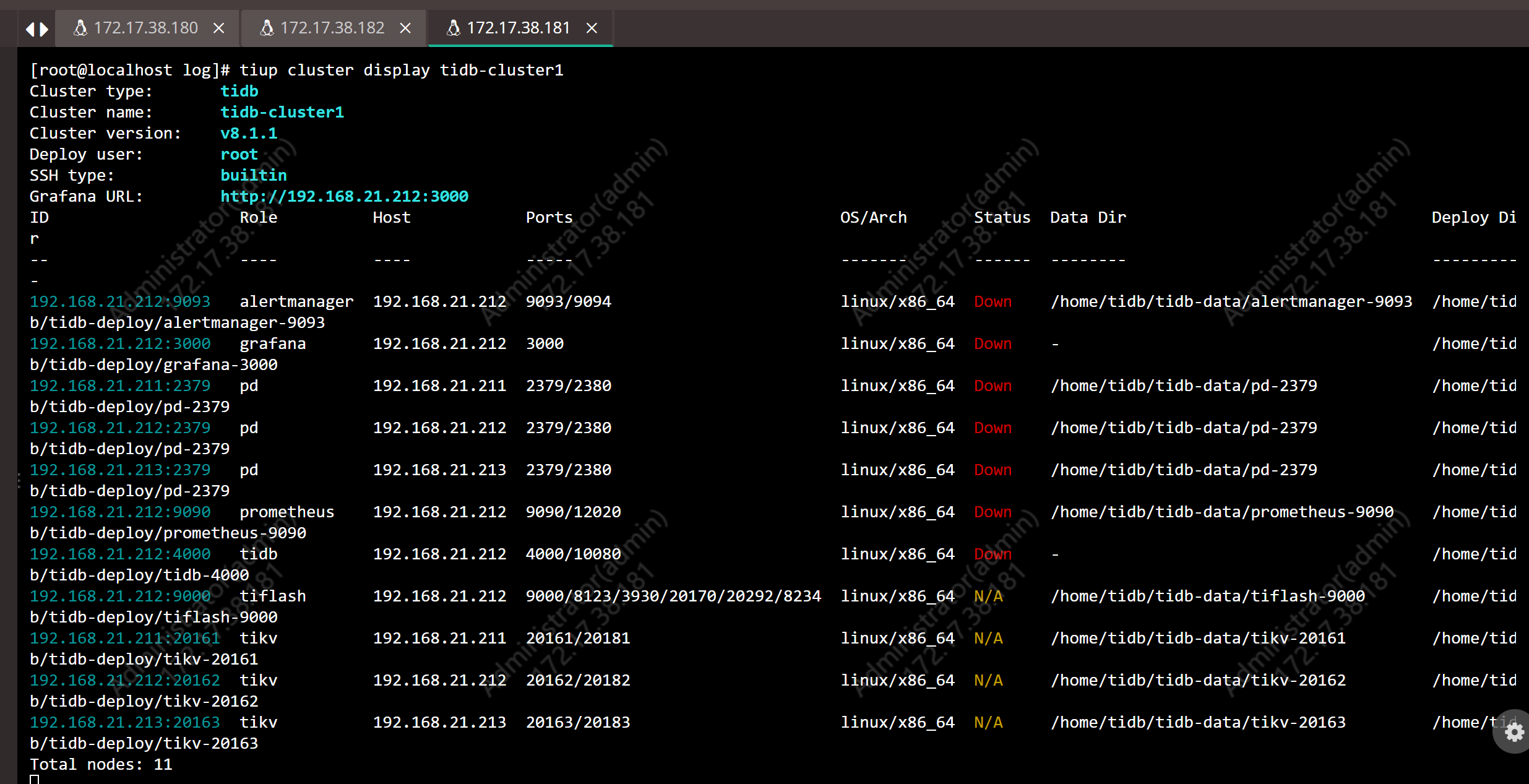
Task: Click the Linux penguin icon on the 172.17.38.181 tab
Action: [x=454, y=27]
